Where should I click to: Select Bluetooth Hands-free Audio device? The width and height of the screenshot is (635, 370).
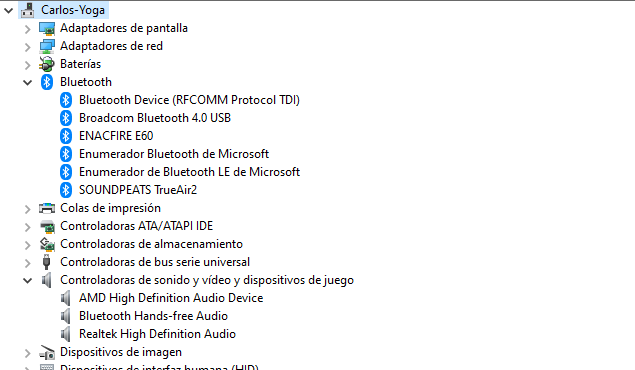tap(153, 316)
